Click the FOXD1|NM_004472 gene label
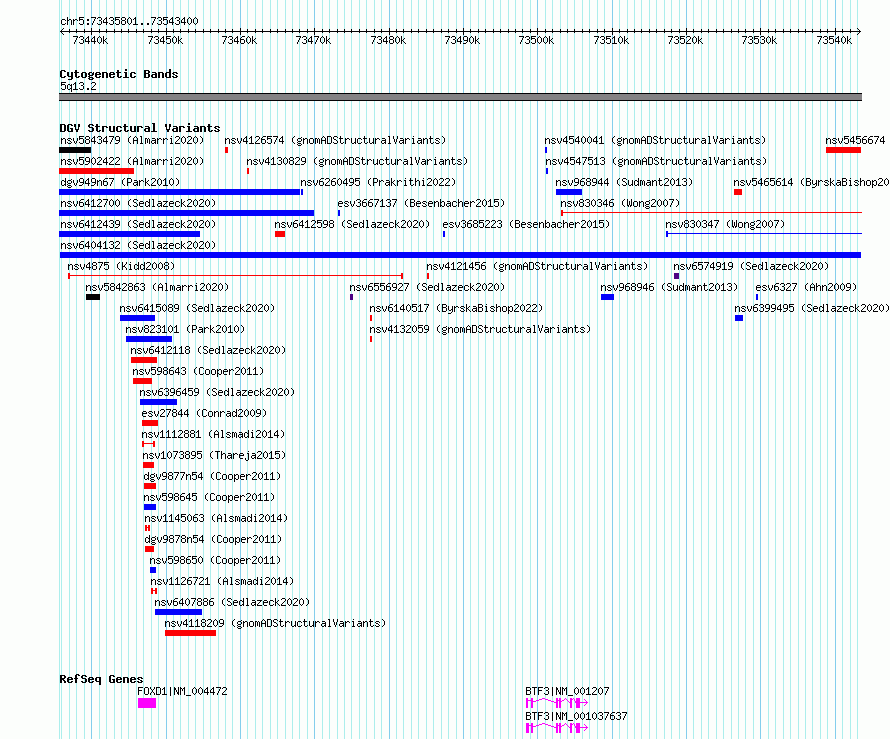The image size is (890, 739). click(x=182, y=691)
